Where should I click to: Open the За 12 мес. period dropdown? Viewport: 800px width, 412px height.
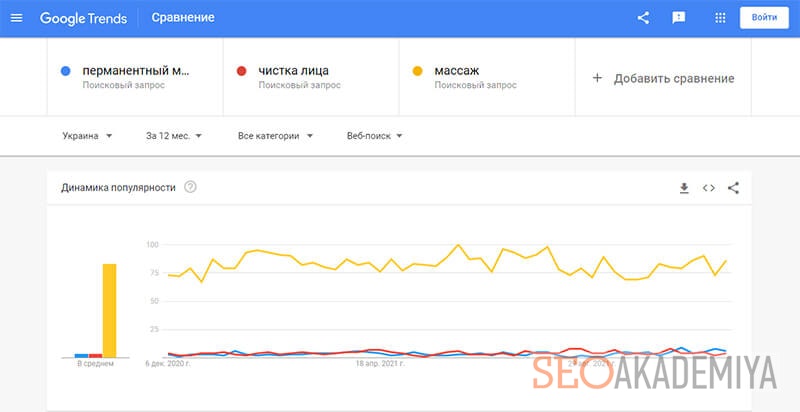pyautogui.click(x=174, y=136)
